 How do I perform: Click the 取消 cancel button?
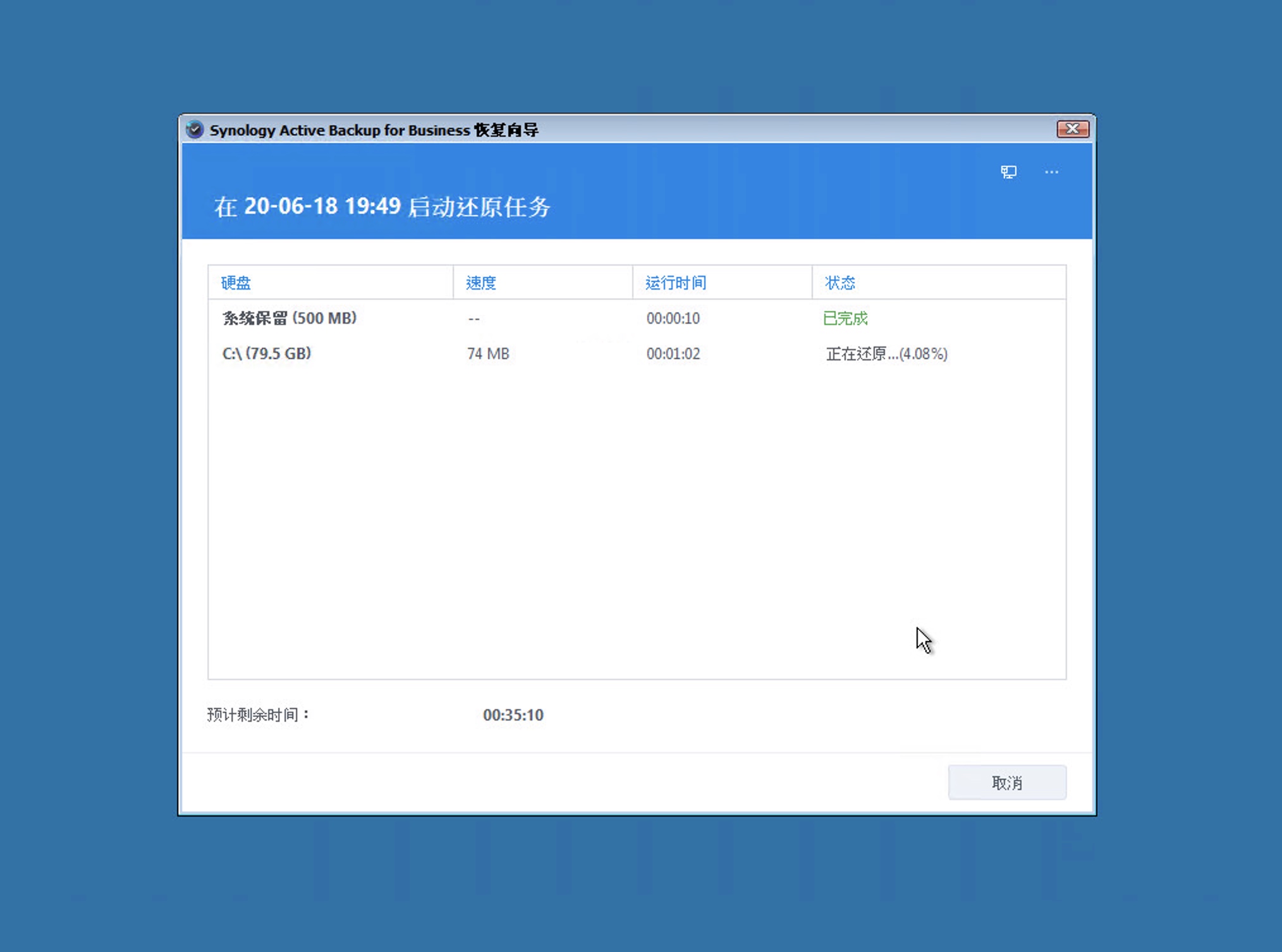click(1007, 783)
